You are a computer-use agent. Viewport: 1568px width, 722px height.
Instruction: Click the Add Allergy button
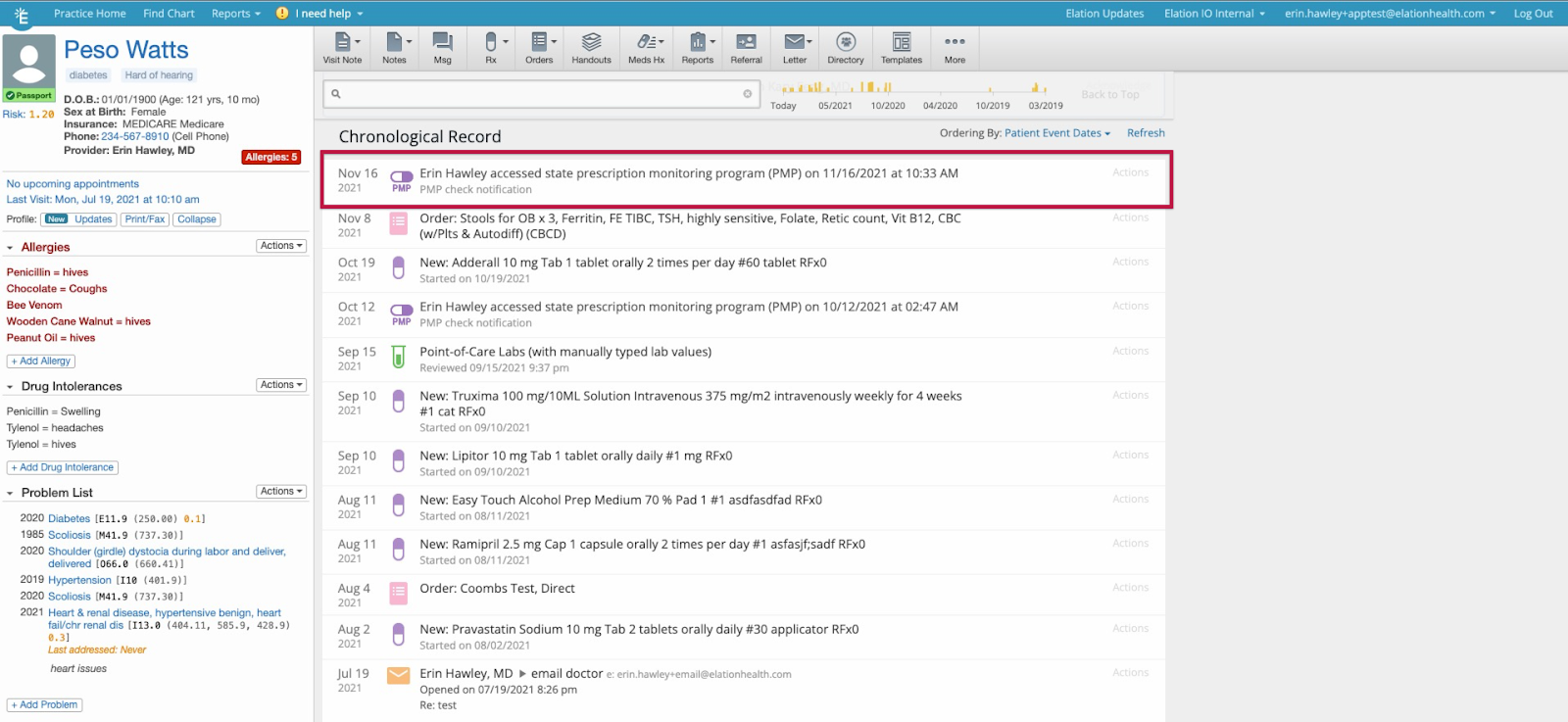41,361
